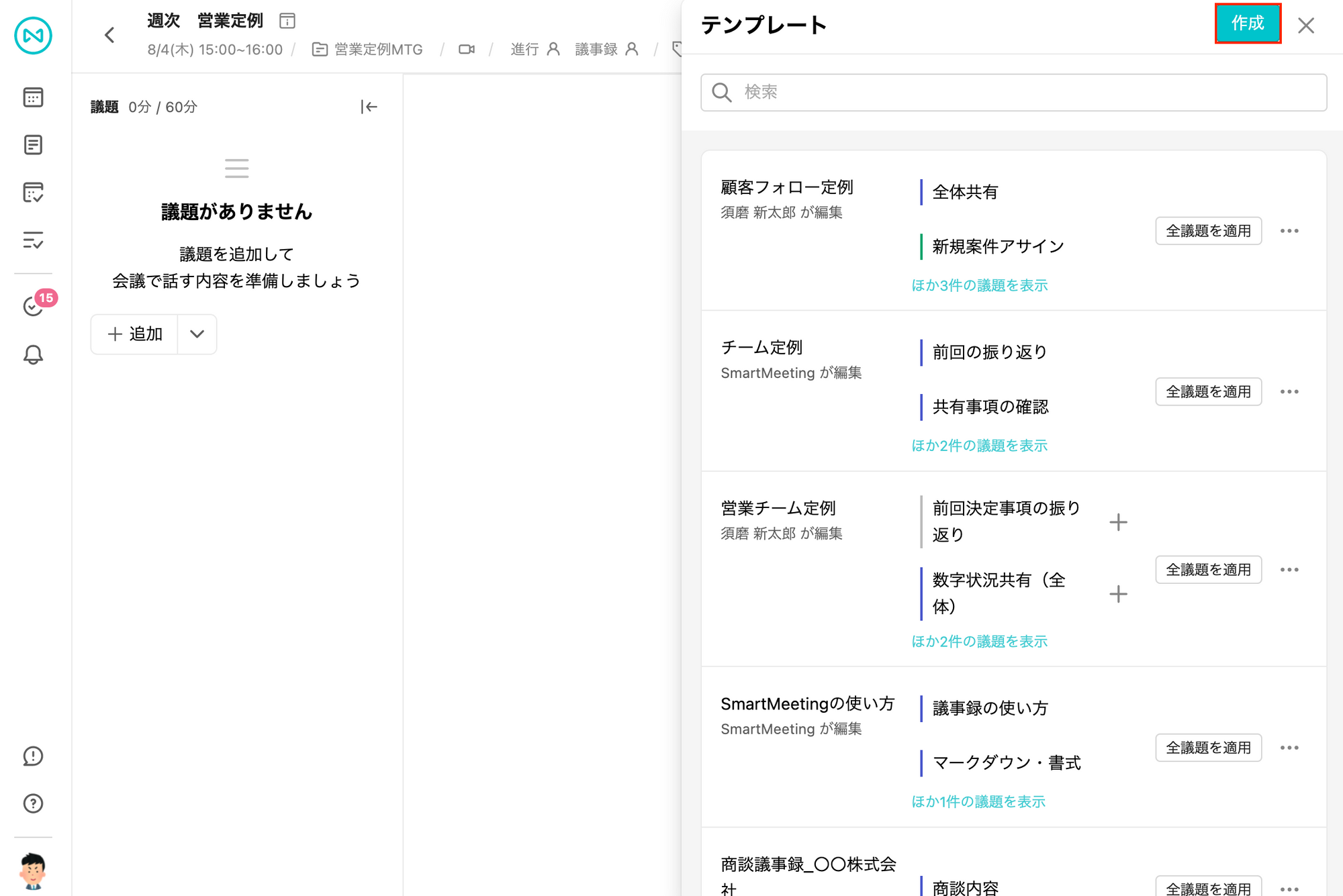Open more options for 営業チーム定例
Viewport: 1343px width, 896px height.
point(1289,570)
